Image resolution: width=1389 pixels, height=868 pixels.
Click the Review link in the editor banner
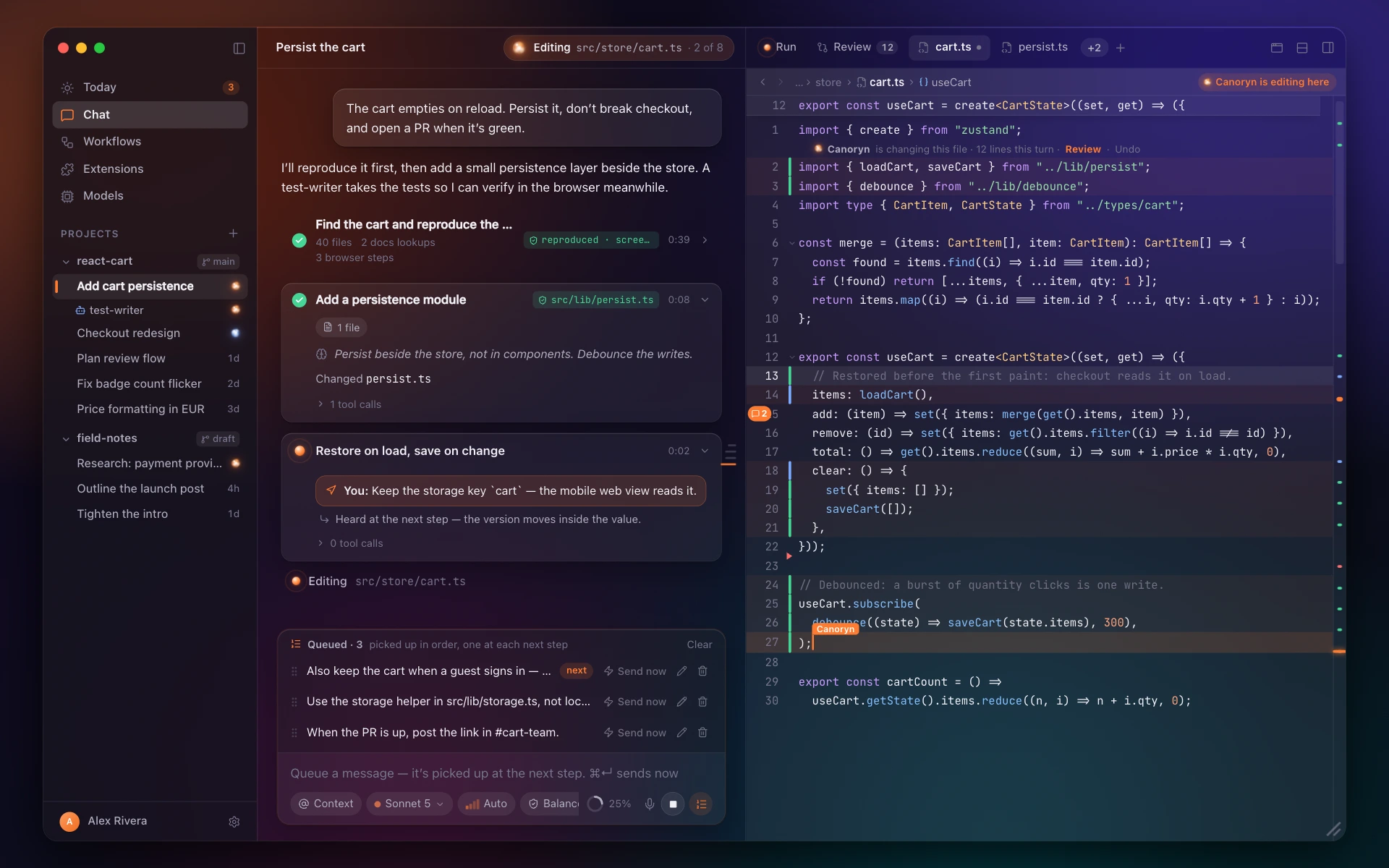(1083, 150)
